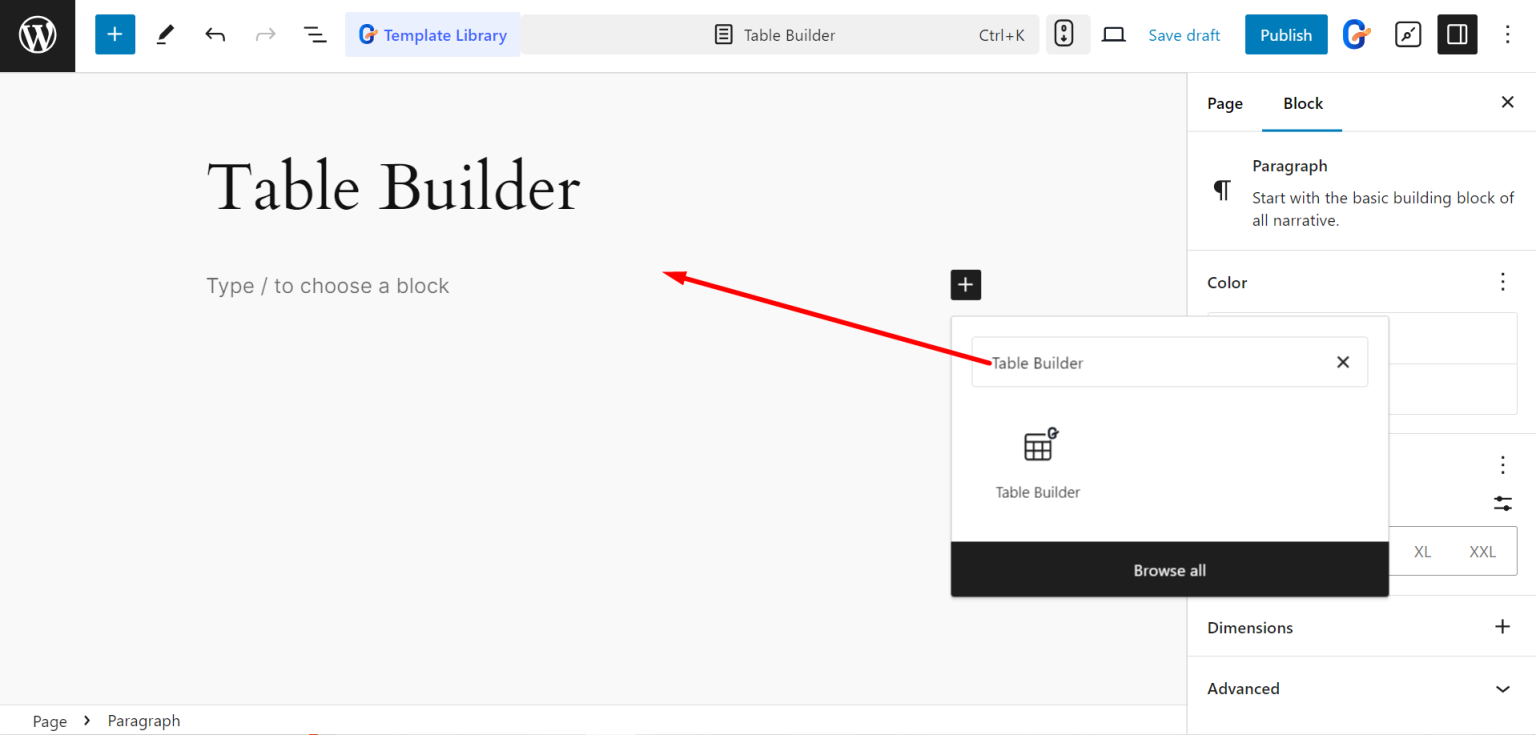Toggle the mobile preview view
This screenshot has height=735, width=1536.
[x=1067, y=33]
